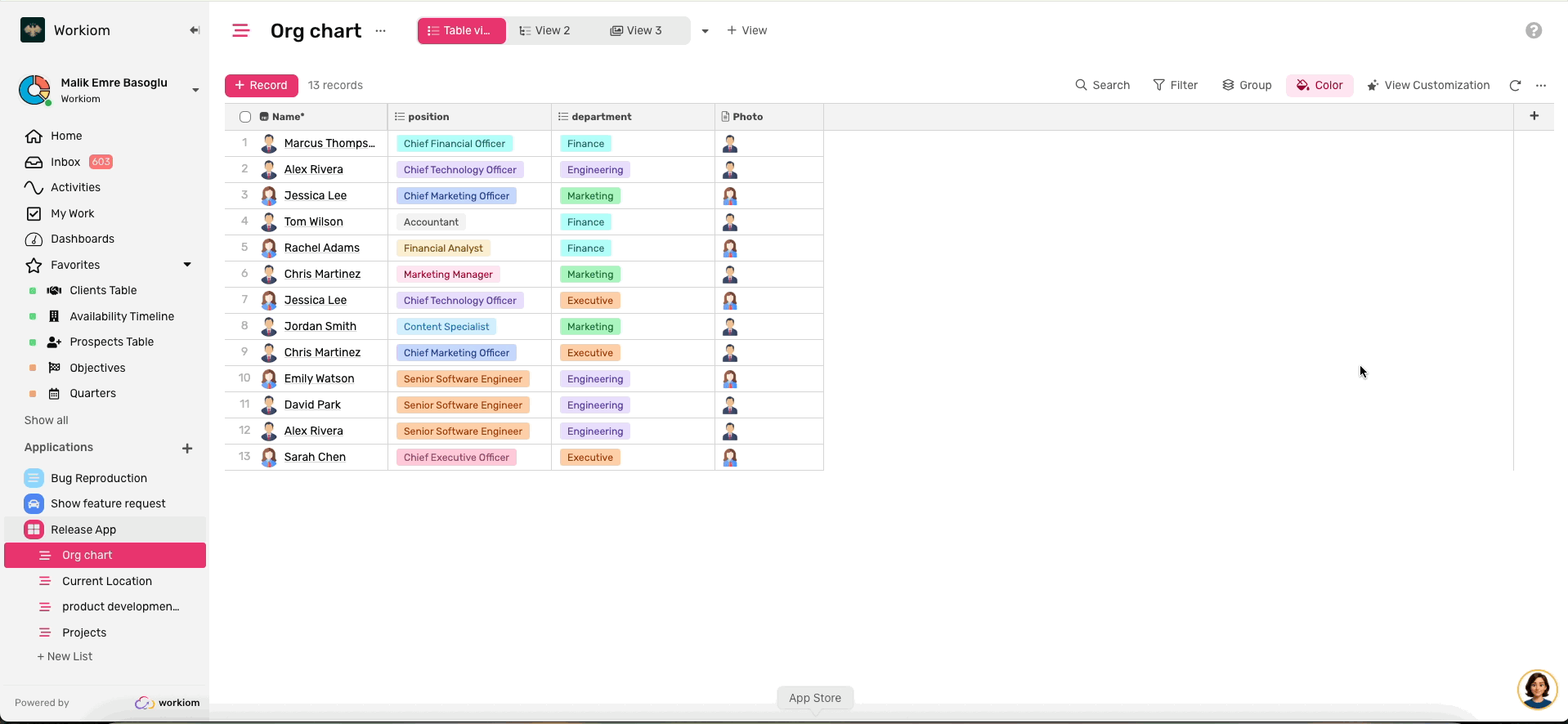Click the + Record button
This screenshot has height=724, width=1568.
click(x=262, y=85)
